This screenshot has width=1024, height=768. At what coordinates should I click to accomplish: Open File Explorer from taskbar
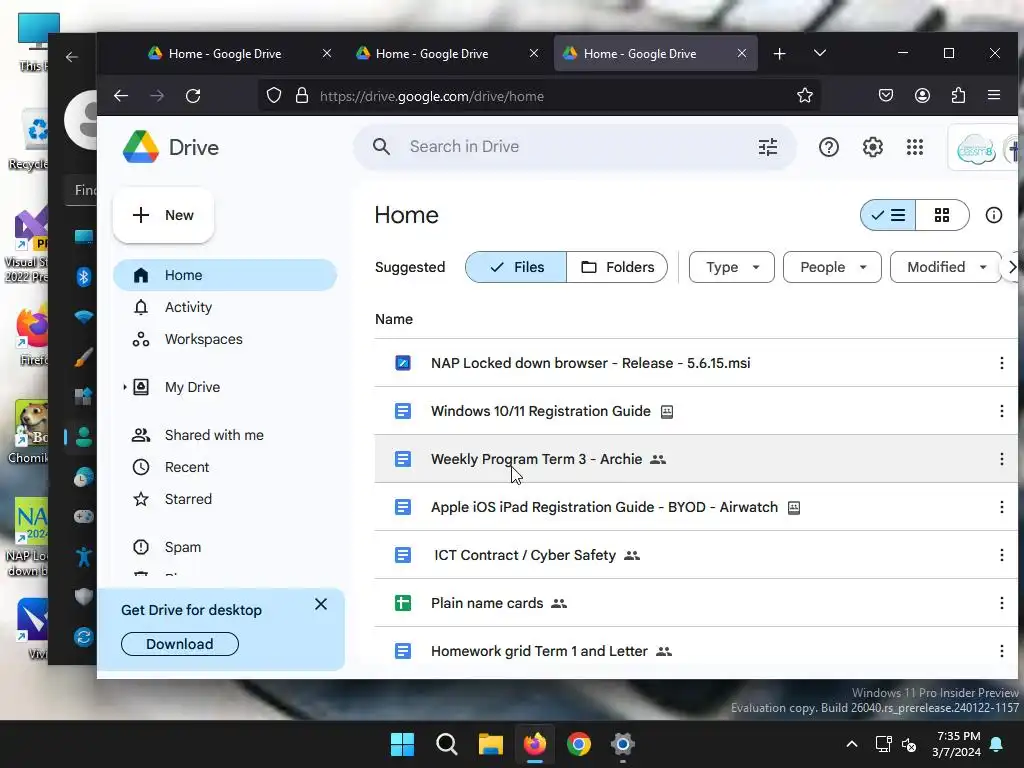click(x=490, y=744)
